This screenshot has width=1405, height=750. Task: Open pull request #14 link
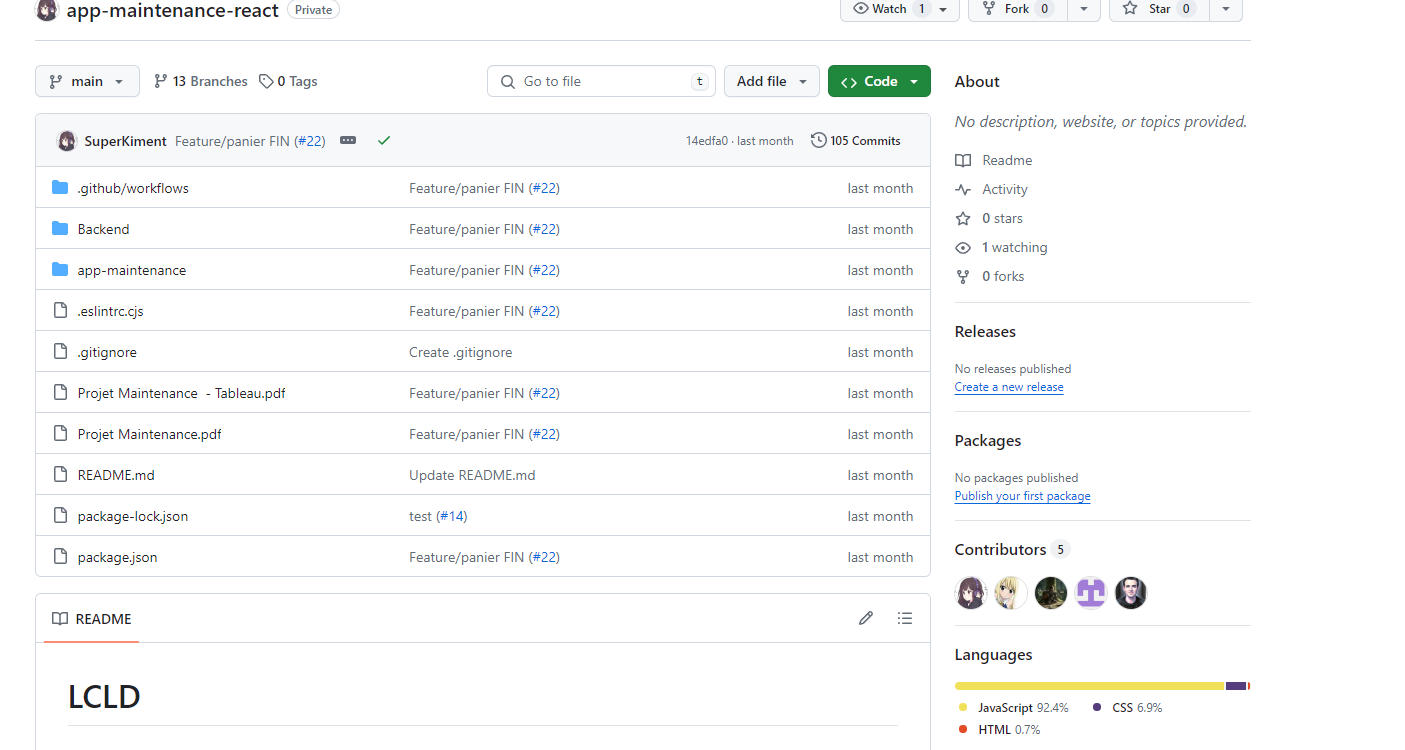pos(452,516)
